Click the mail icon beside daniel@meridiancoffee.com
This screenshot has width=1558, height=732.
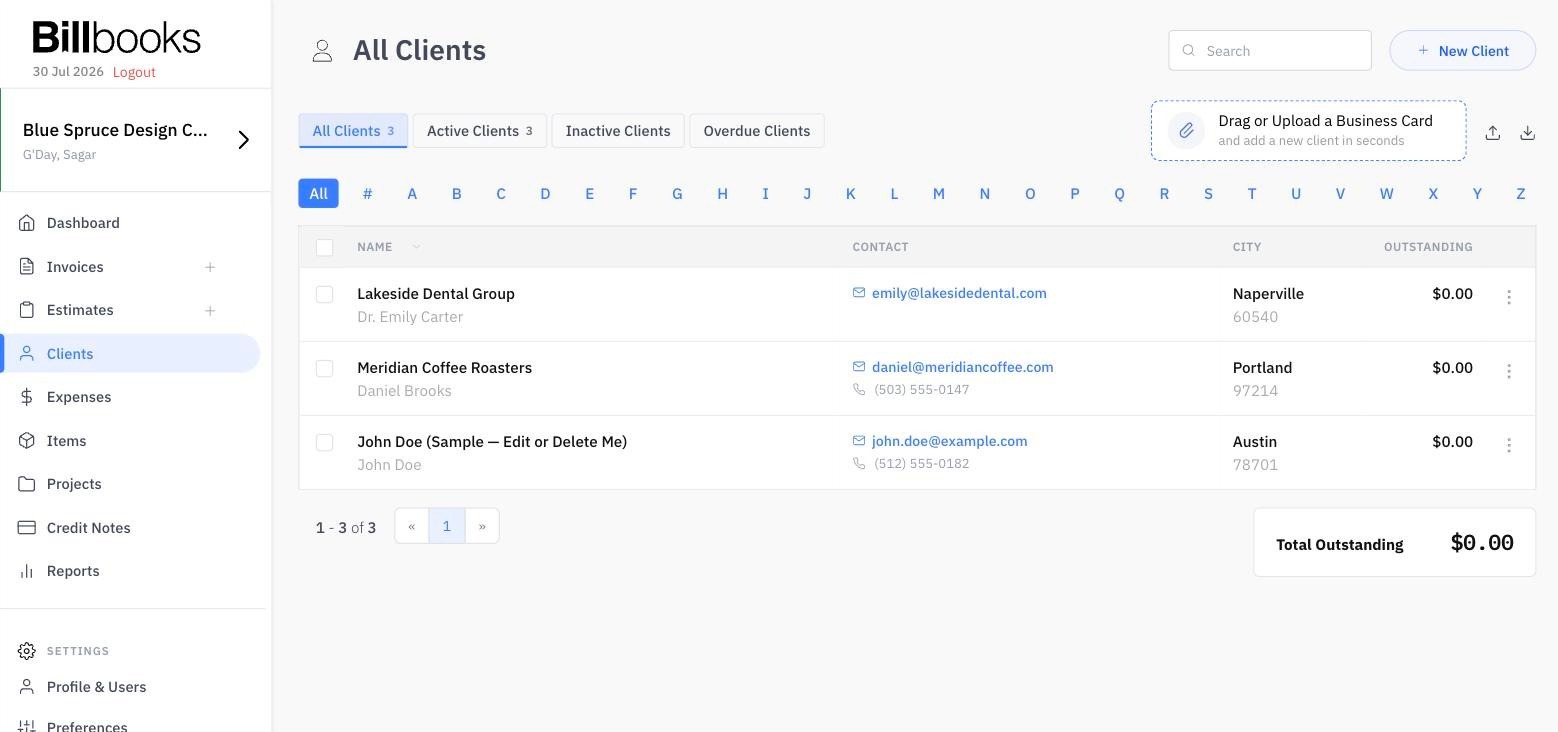(x=859, y=367)
